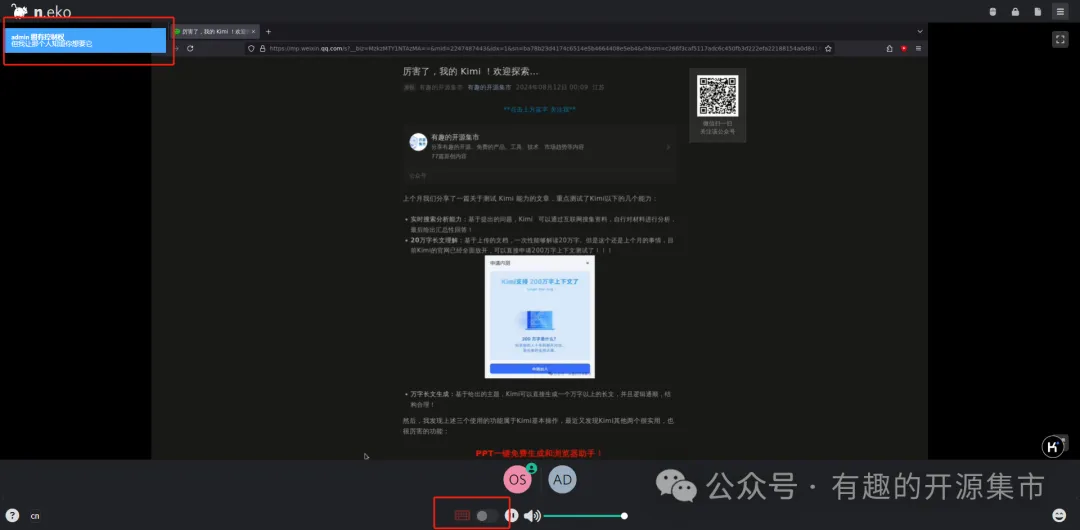Open the n.eko side menu hamburger
This screenshot has width=1080, height=530.
pyautogui.click(x=1061, y=11)
